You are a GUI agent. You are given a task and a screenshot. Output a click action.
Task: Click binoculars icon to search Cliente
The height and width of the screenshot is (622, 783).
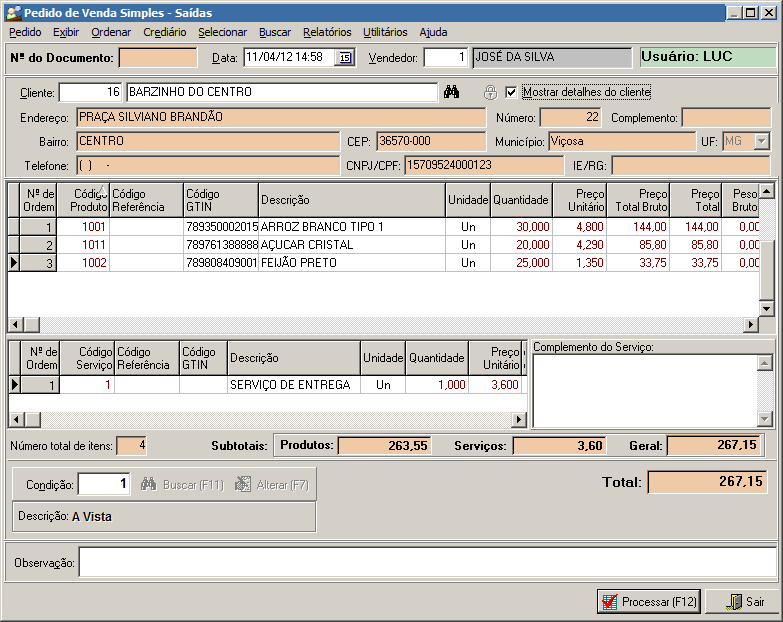pyautogui.click(x=451, y=93)
